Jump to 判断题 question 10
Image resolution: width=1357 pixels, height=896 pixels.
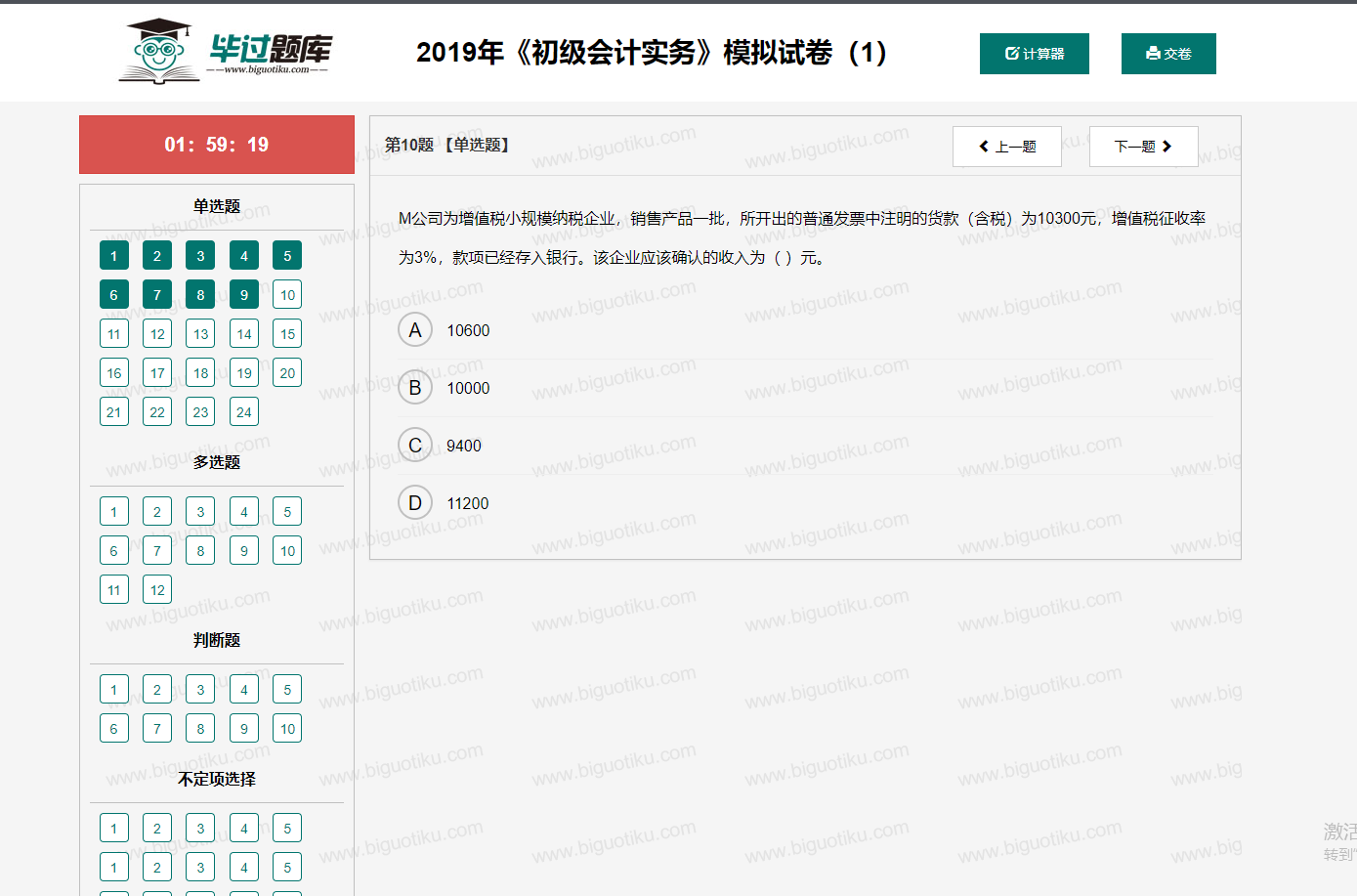click(x=287, y=729)
